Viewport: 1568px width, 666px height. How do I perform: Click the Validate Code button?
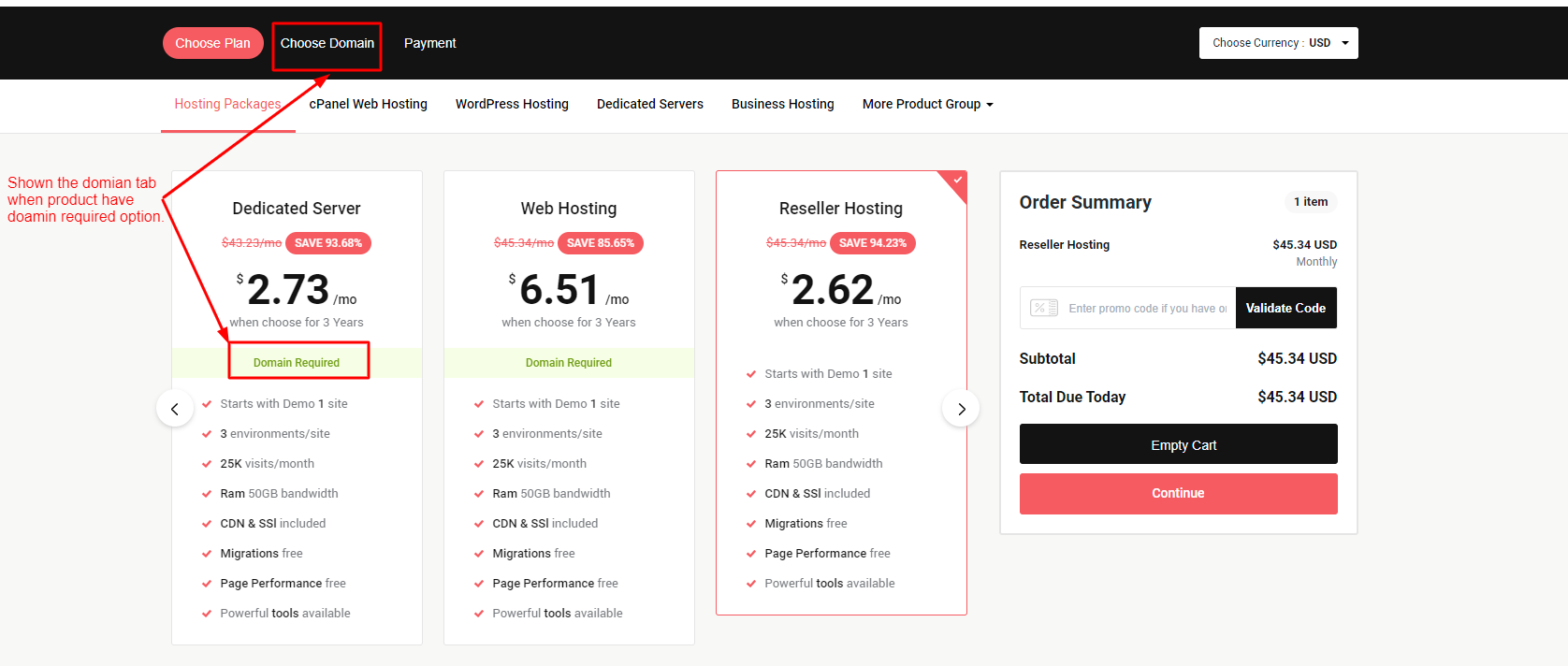[x=1286, y=308]
